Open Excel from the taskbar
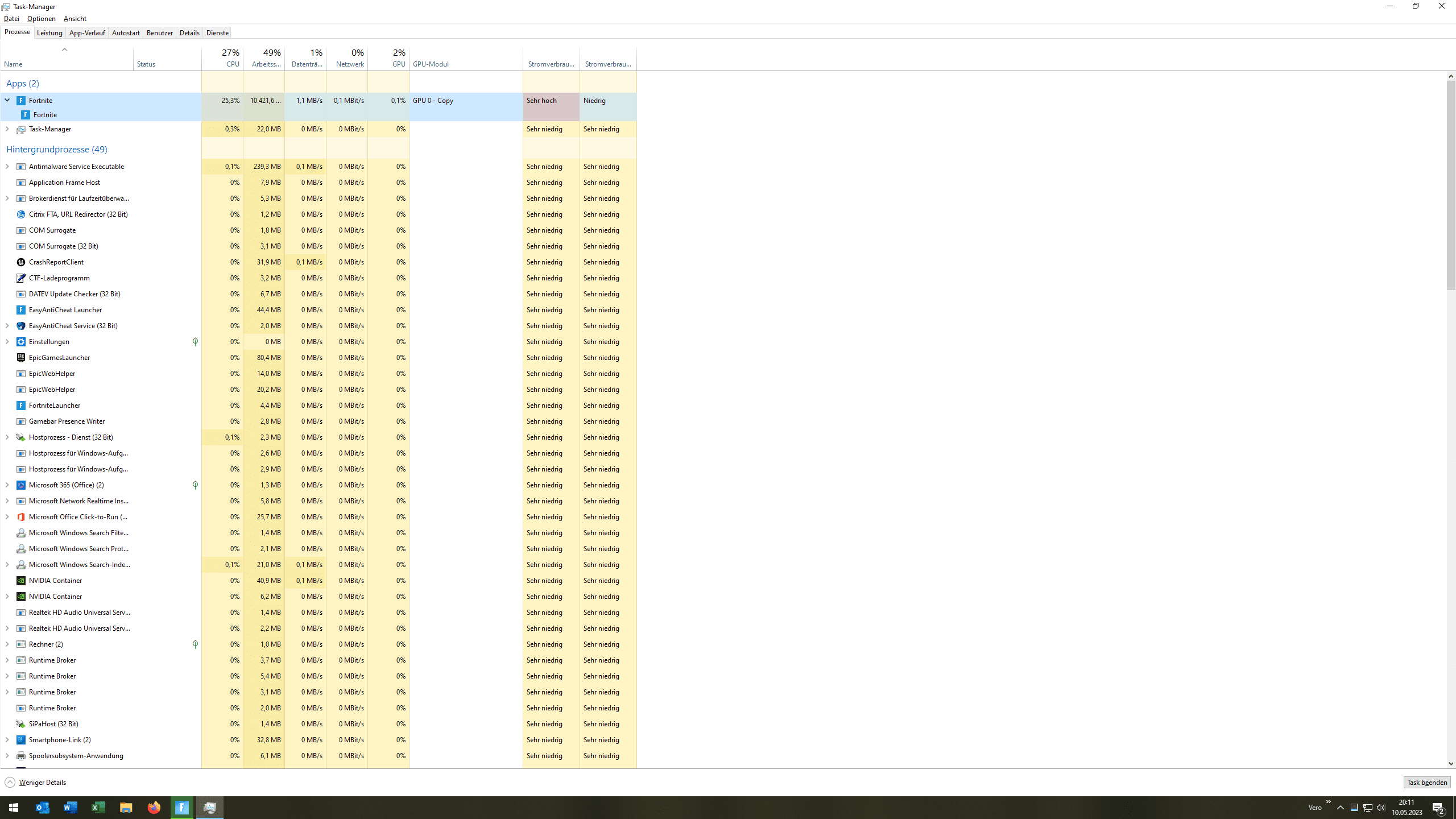 (x=98, y=808)
